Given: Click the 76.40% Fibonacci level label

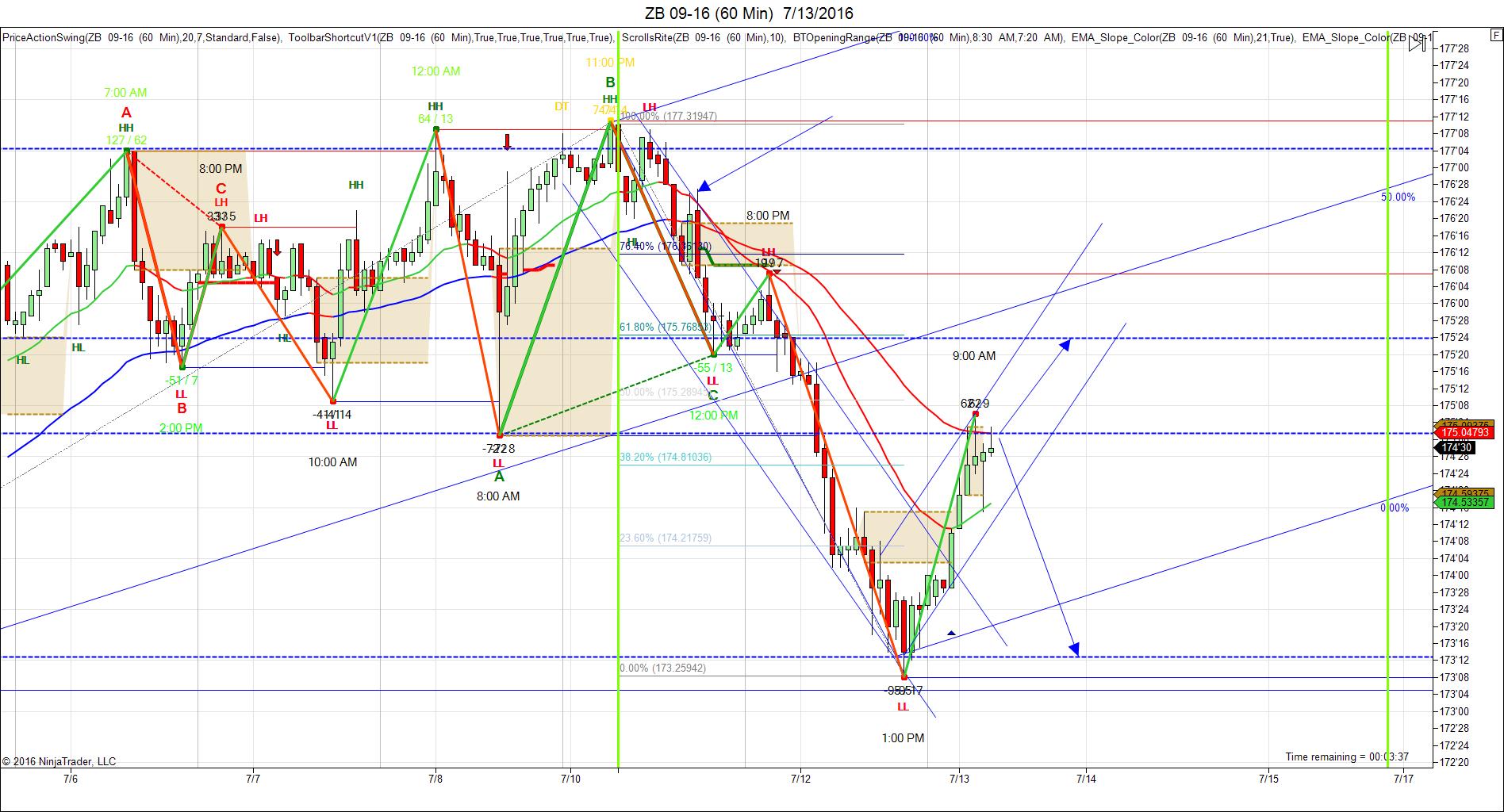Looking at the screenshot, I should 665,247.
